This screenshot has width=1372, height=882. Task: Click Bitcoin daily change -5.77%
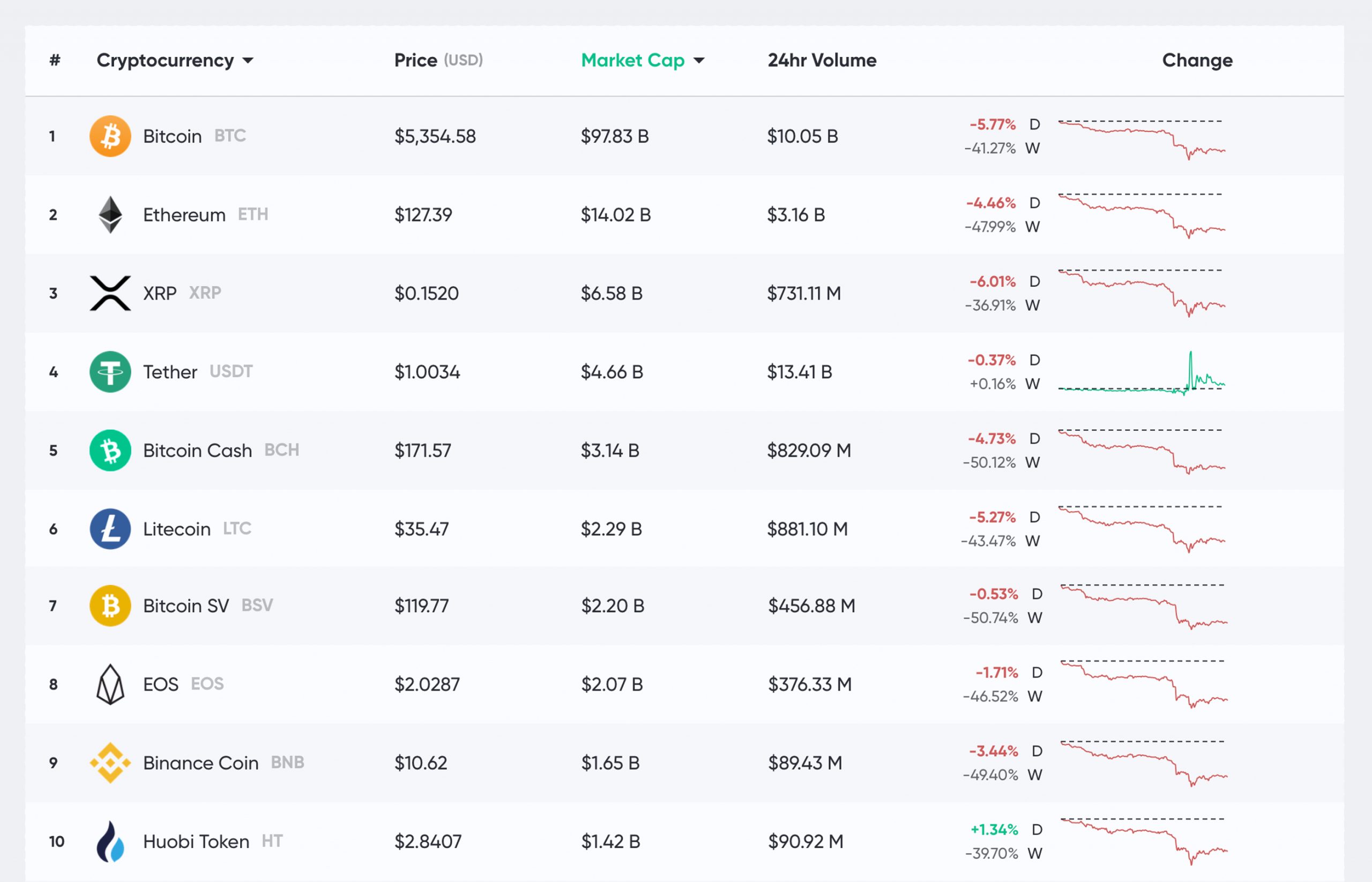click(x=992, y=124)
